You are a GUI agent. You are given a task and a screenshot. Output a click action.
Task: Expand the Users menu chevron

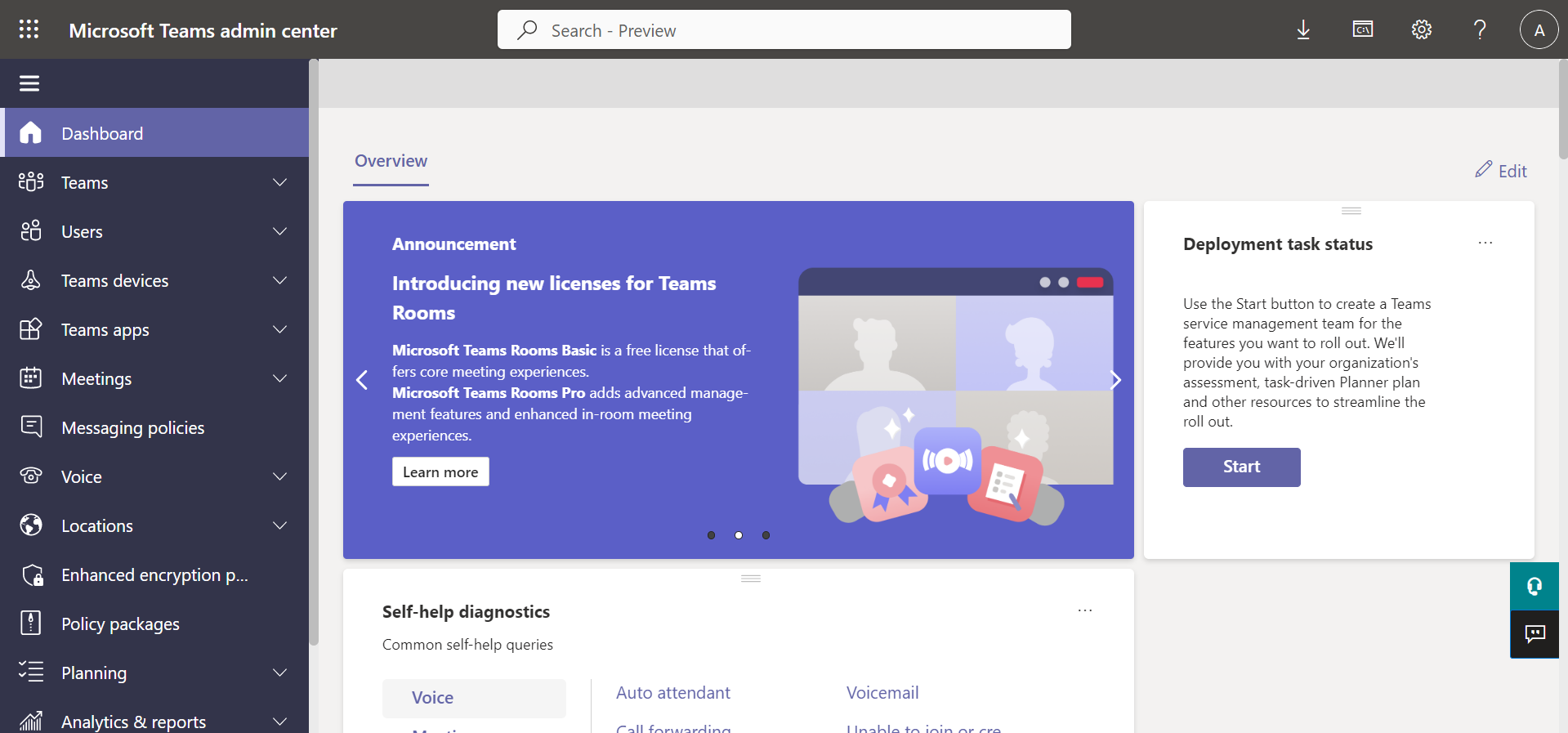280,230
